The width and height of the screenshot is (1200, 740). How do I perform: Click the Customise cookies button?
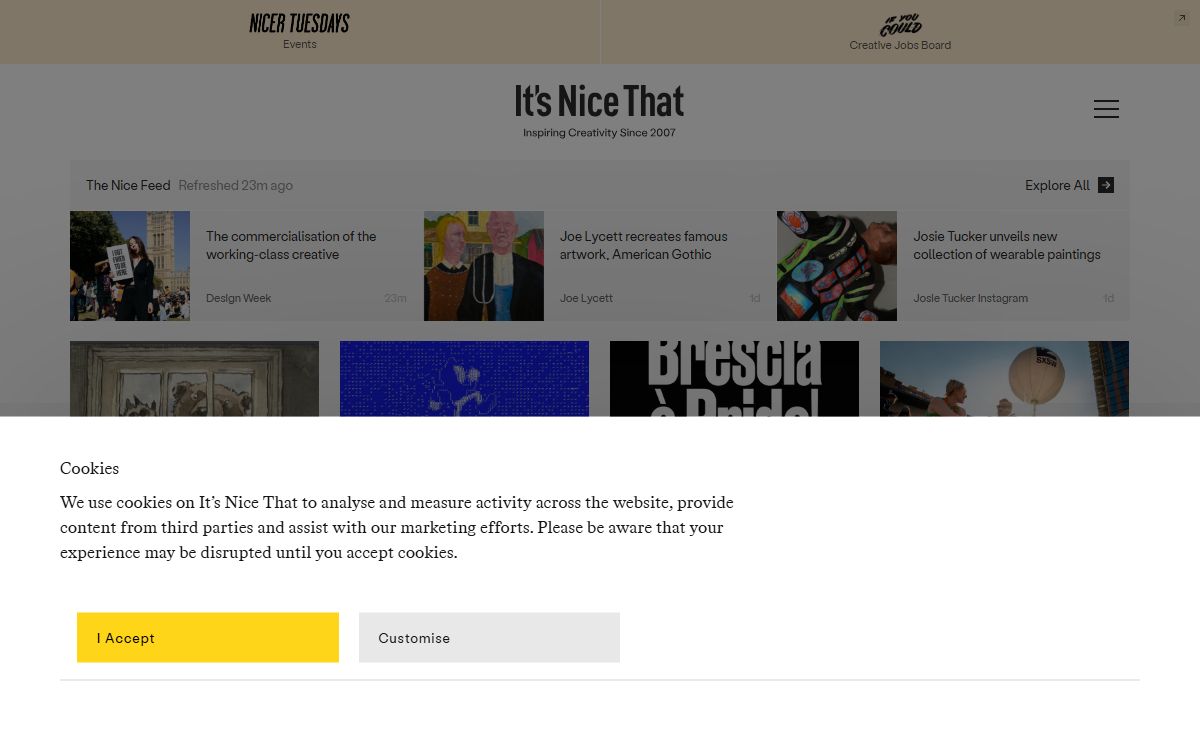(x=489, y=638)
